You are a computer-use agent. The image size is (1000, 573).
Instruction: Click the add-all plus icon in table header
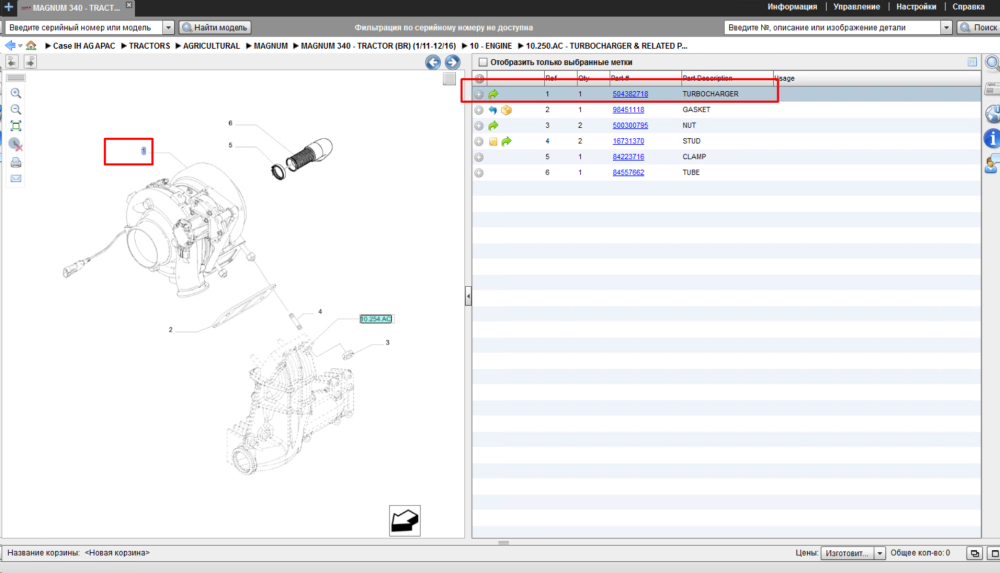(479, 78)
